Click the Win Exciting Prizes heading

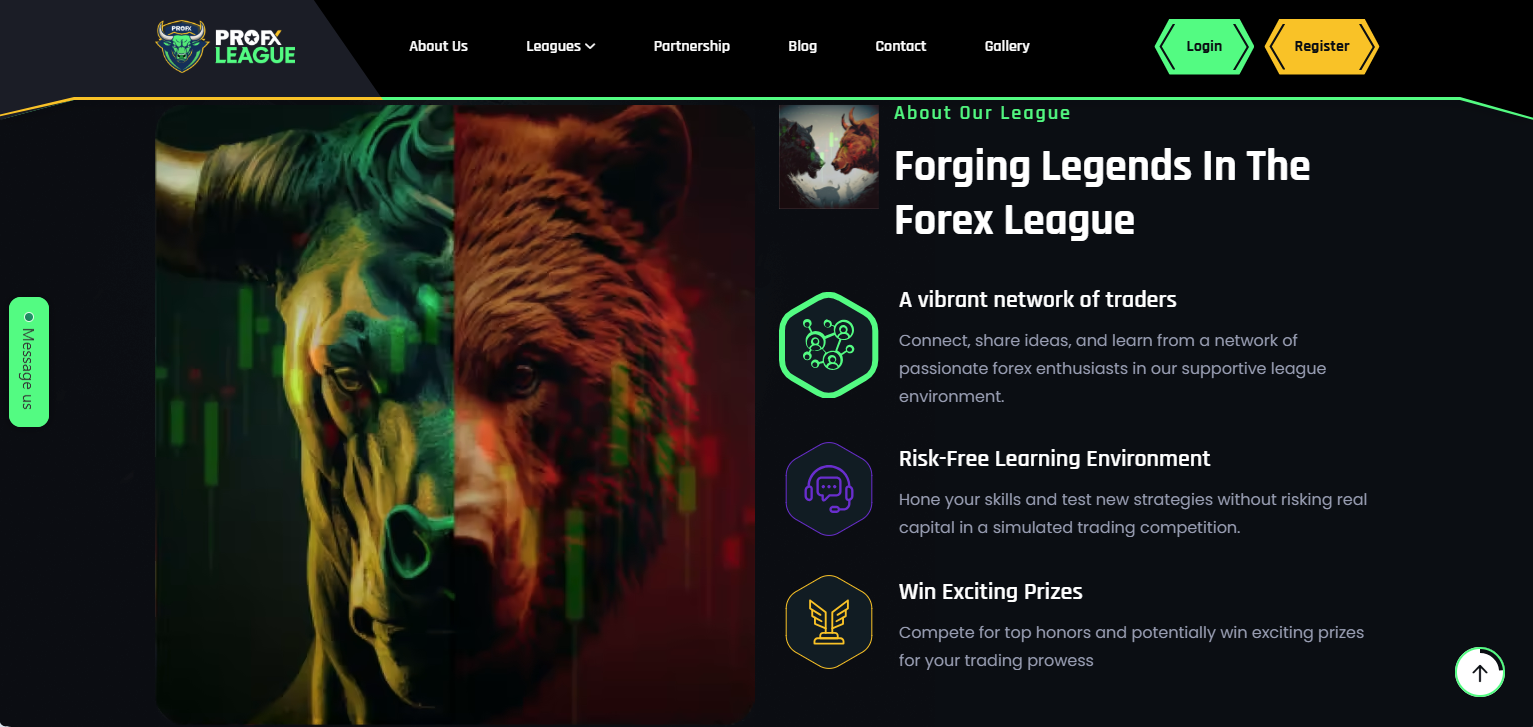click(x=990, y=591)
